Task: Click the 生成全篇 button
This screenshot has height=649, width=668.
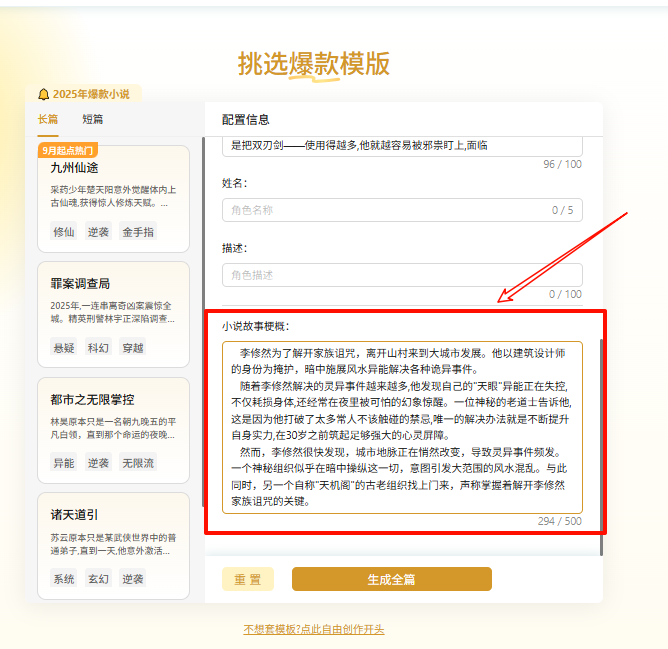Action: pyautogui.click(x=392, y=579)
